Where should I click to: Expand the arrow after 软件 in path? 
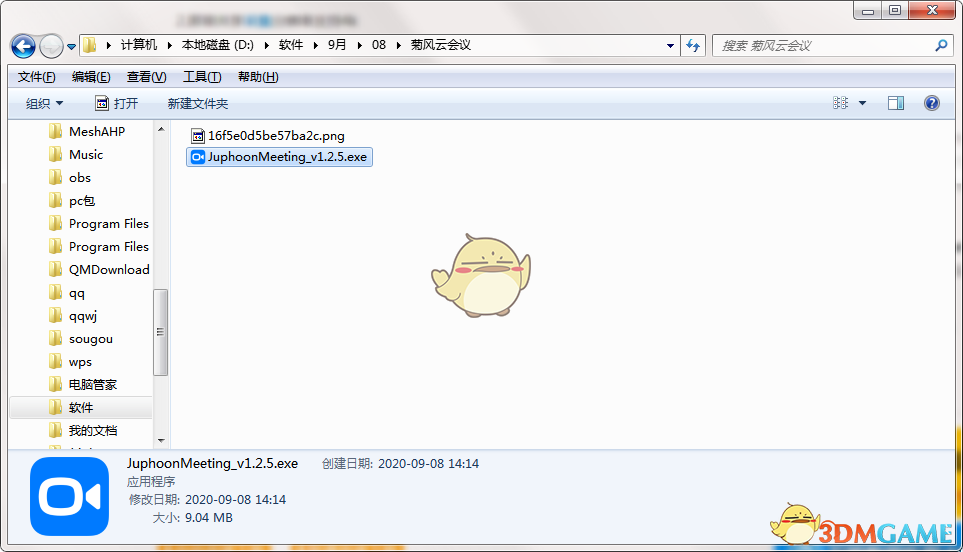coord(315,45)
